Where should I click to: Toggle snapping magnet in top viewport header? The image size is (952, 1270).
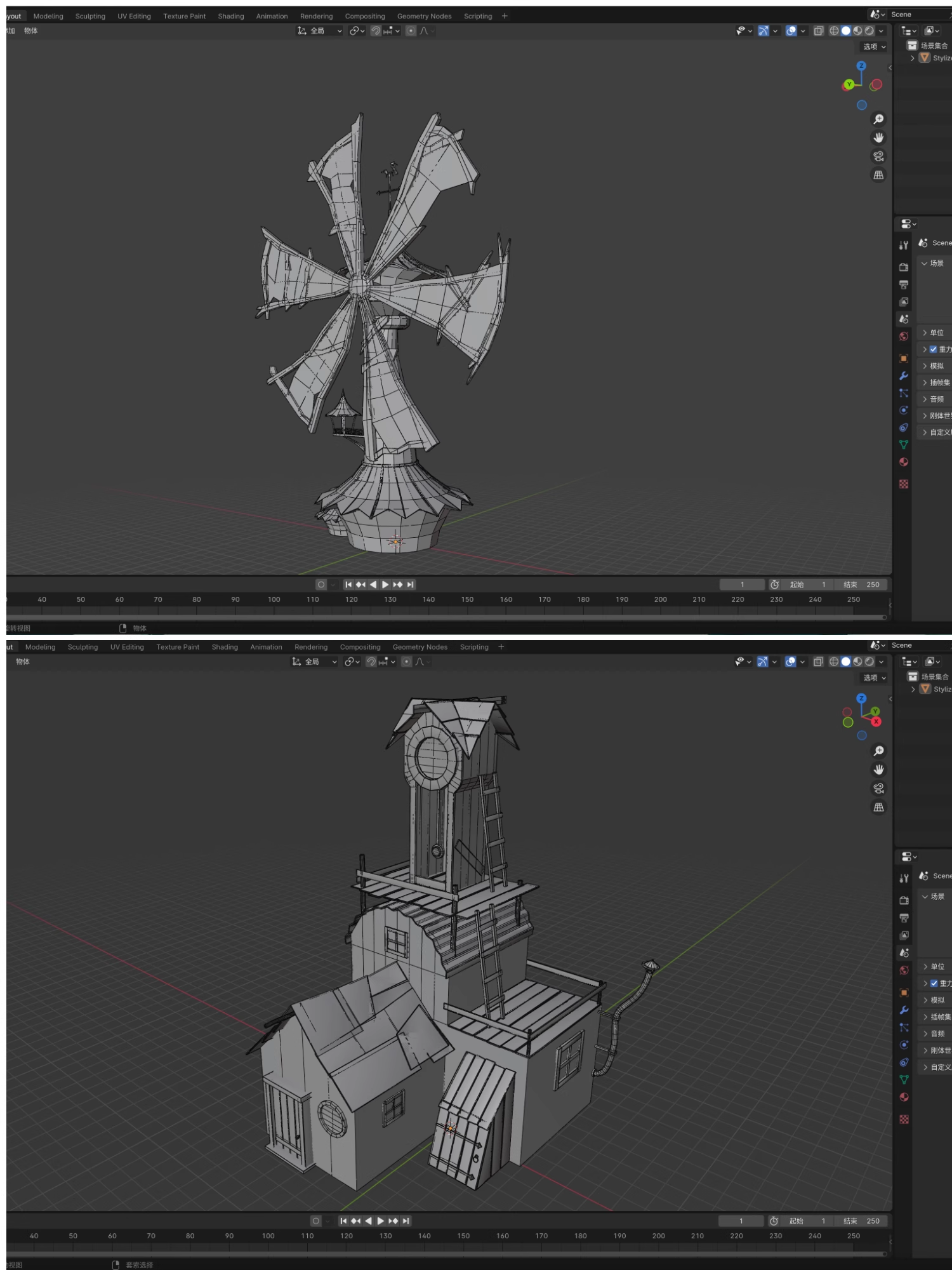point(376,30)
